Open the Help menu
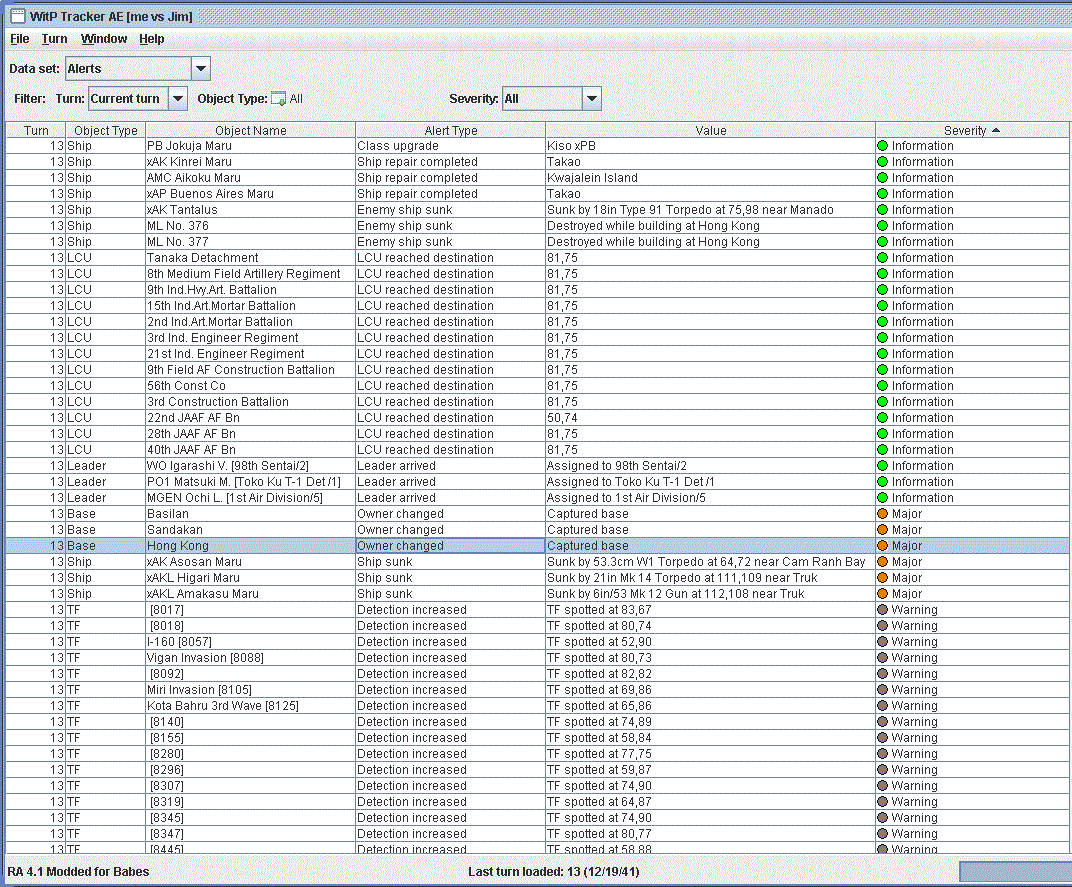The height and width of the screenshot is (887, 1072). pyautogui.click(x=152, y=39)
